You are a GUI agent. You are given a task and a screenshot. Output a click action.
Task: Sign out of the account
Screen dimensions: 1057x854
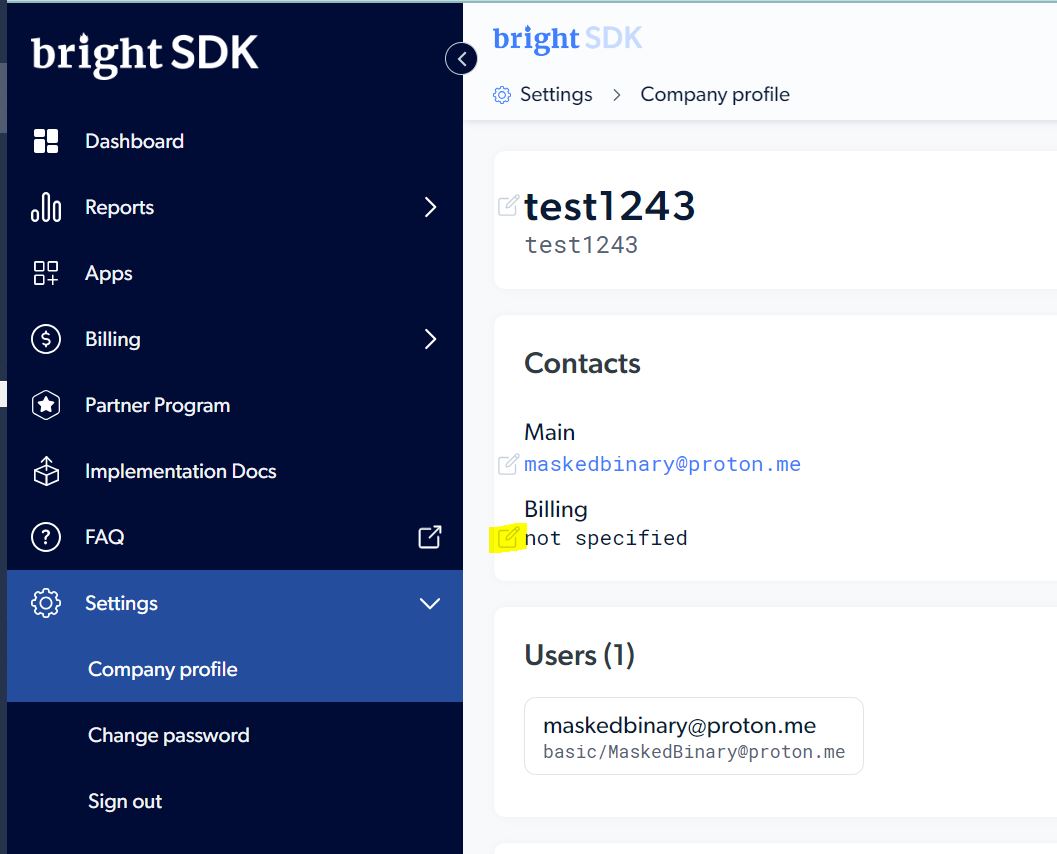pos(125,801)
